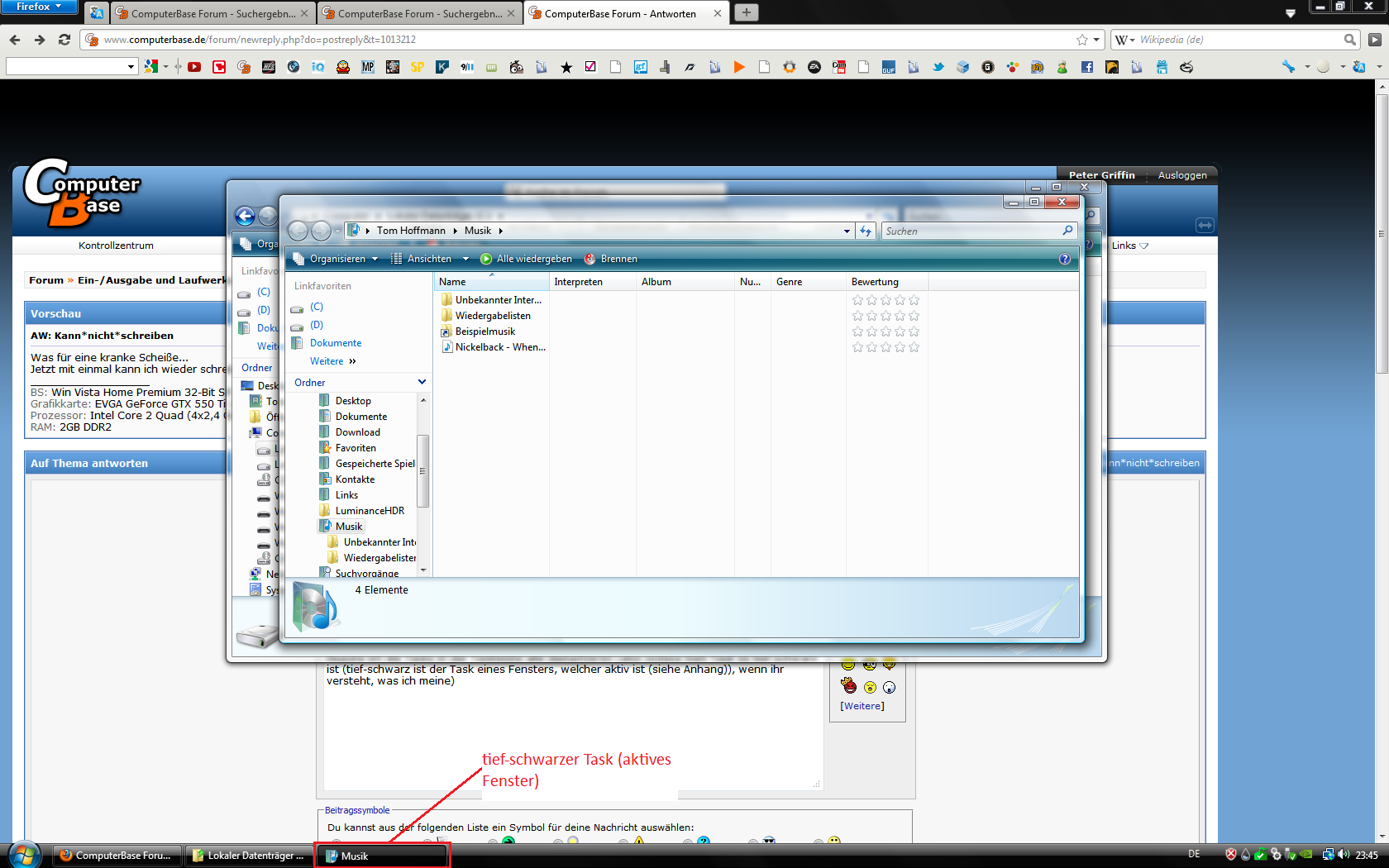Sort files by Name column header
1389x868 pixels.
[x=492, y=282]
